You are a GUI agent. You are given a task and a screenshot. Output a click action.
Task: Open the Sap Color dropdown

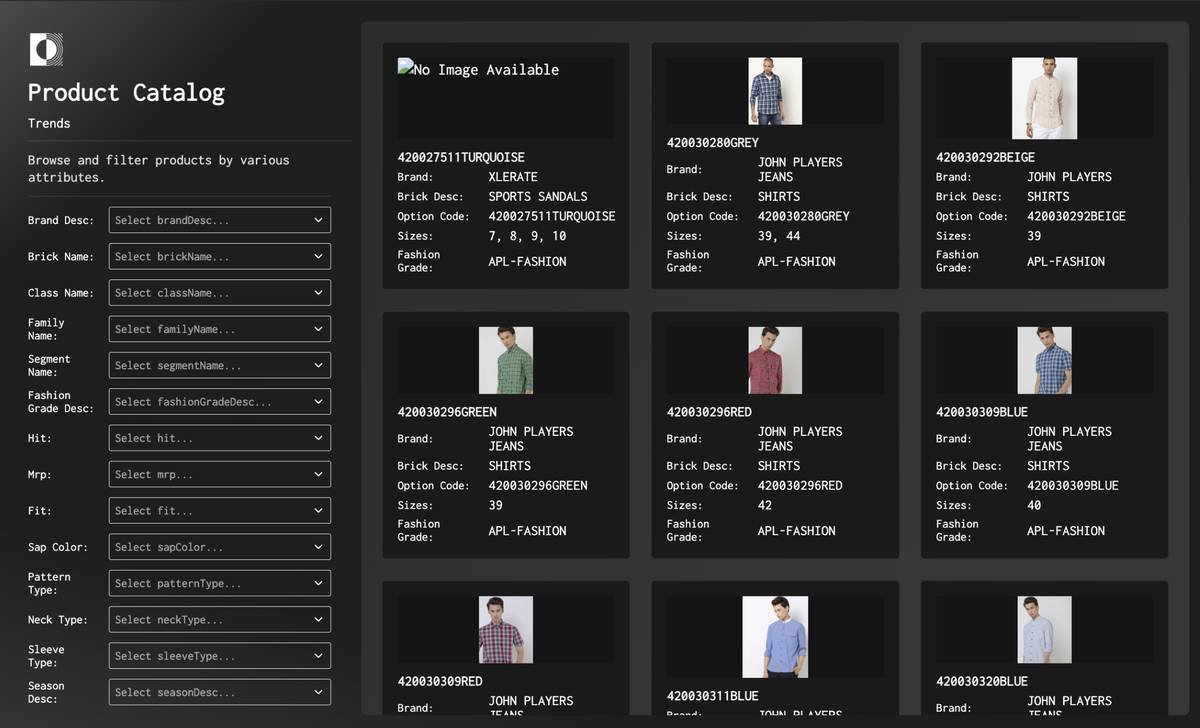219,547
